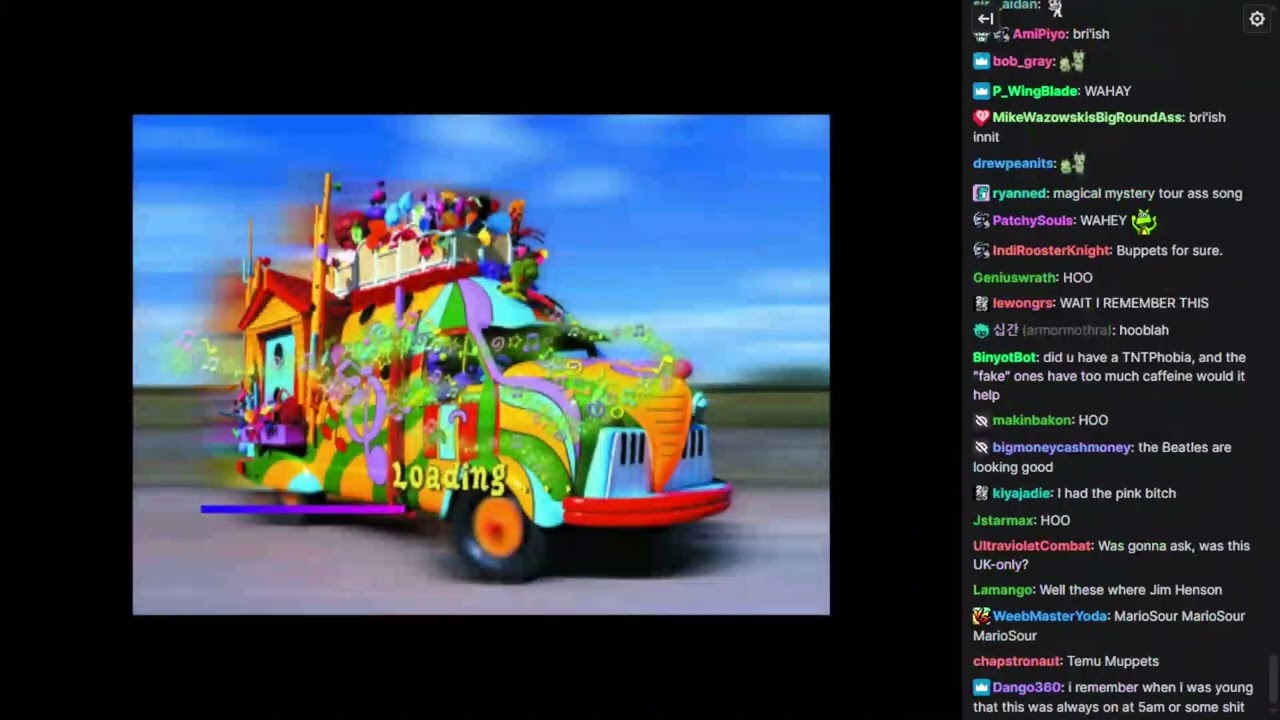The width and height of the screenshot is (1280, 720).
Task: Click the Dango360 username
Action: click(x=1027, y=687)
